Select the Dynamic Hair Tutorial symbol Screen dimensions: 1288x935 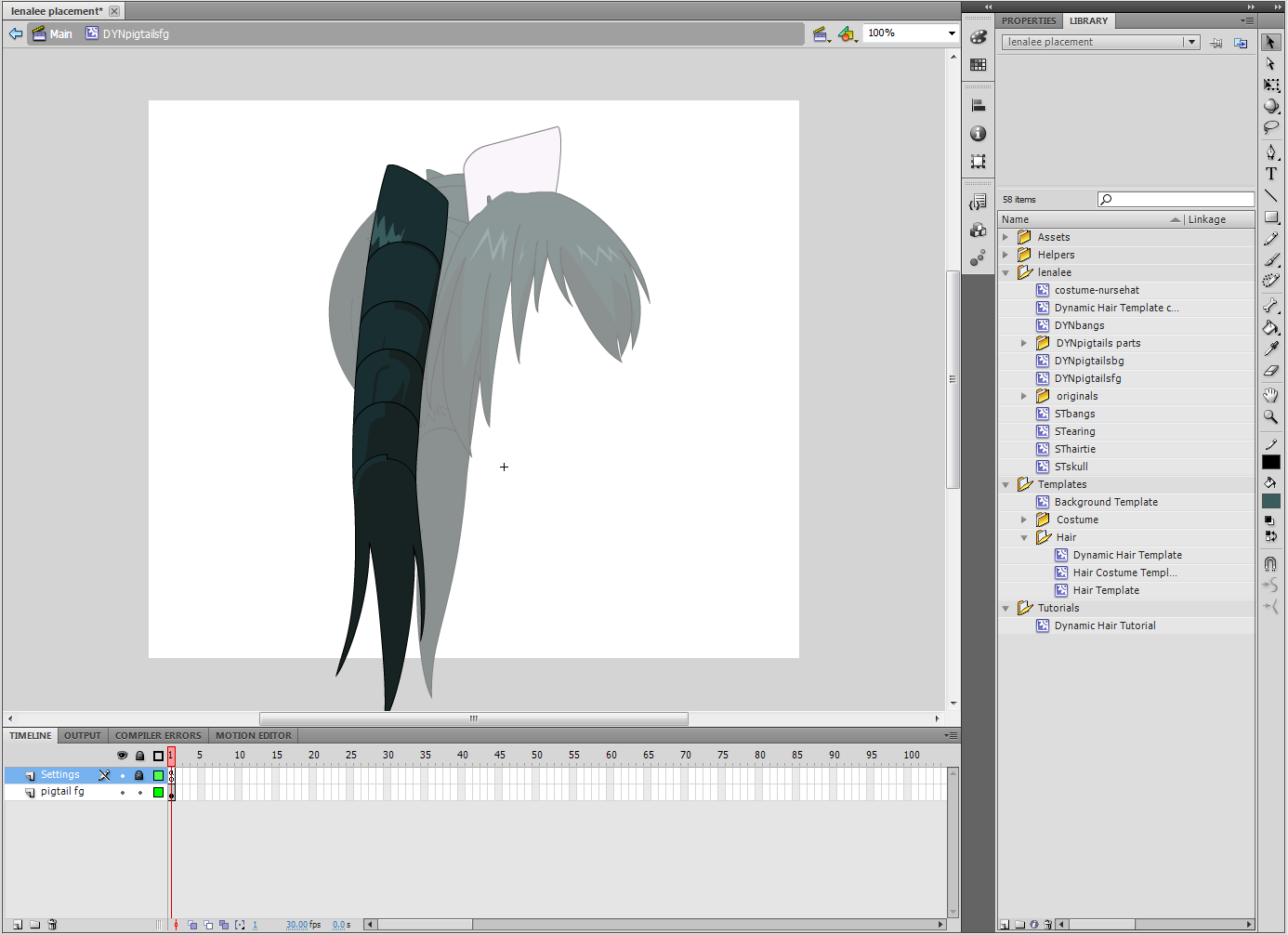[1104, 626]
